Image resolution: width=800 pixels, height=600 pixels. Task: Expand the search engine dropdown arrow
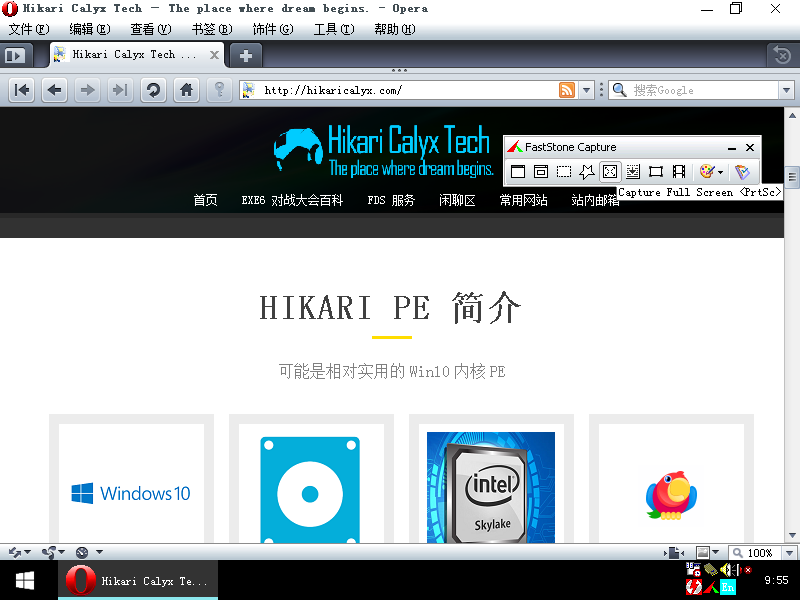[x=786, y=90]
